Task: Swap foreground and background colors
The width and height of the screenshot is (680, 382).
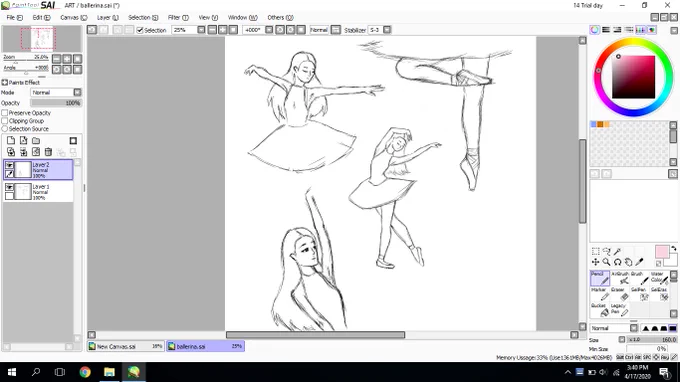Action: pos(673,249)
